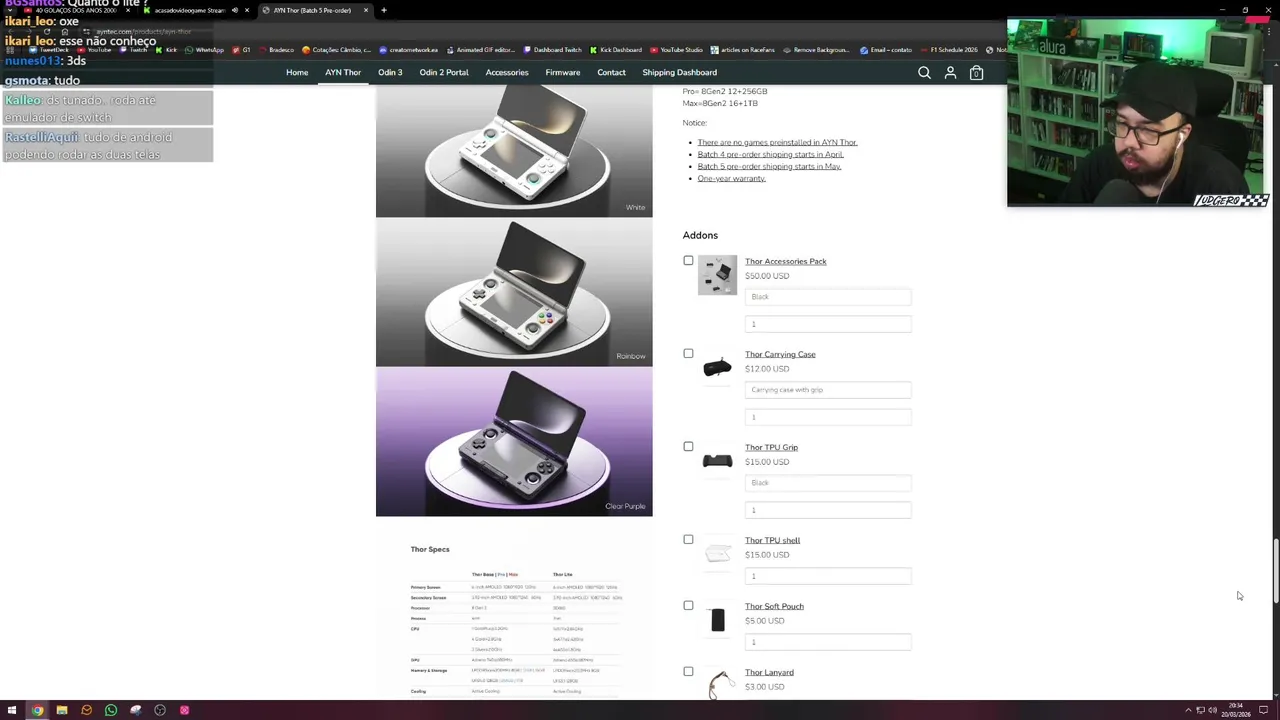This screenshot has width=1280, height=720.
Task: Open the pink app icon in taskbar
Action: (x=184, y=710)
